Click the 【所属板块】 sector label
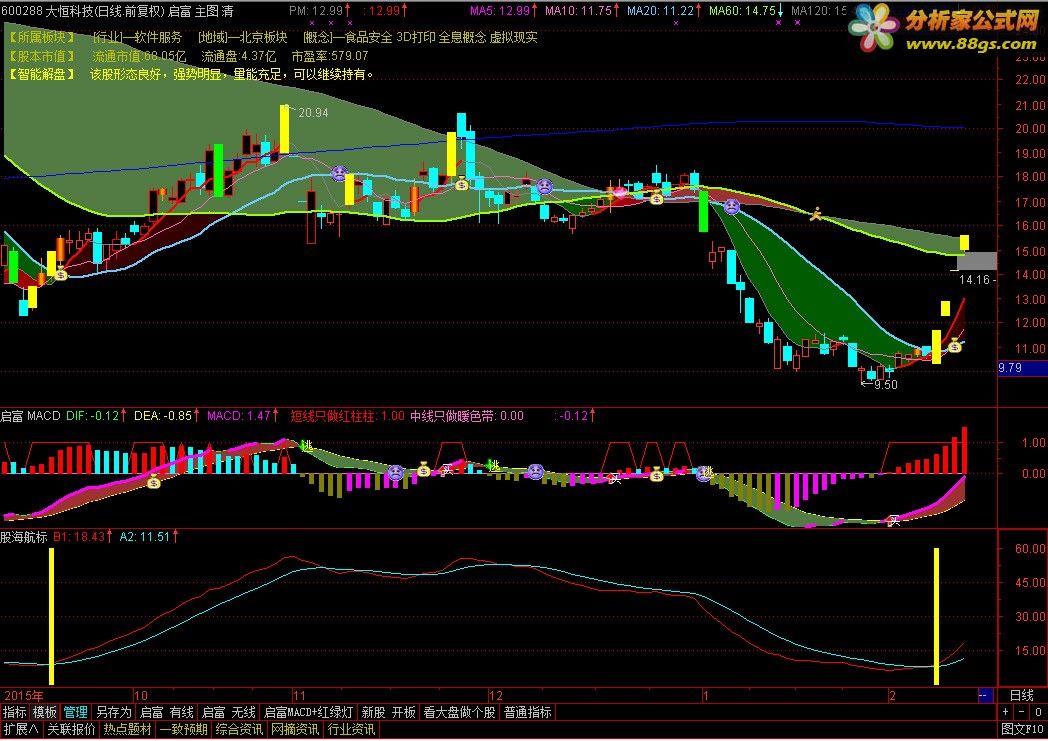1048x741 pixels. (41, 37)
